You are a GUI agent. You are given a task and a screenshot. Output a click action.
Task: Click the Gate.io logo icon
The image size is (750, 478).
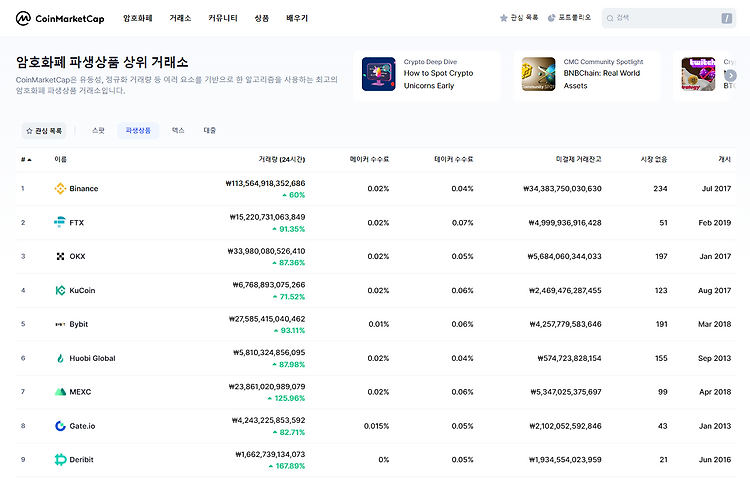click(60, 426)
